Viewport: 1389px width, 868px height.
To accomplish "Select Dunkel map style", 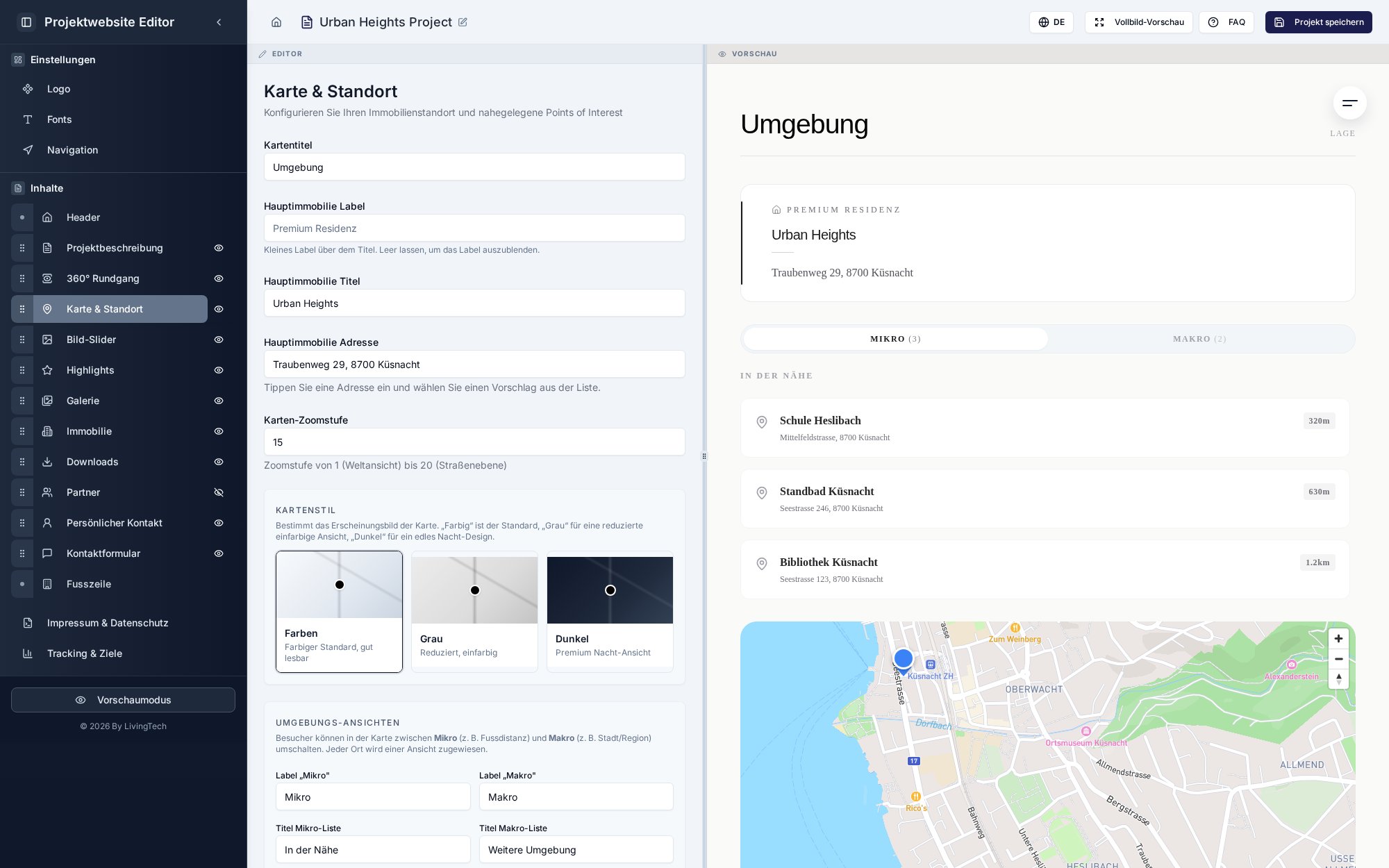I will pos(610,612).
